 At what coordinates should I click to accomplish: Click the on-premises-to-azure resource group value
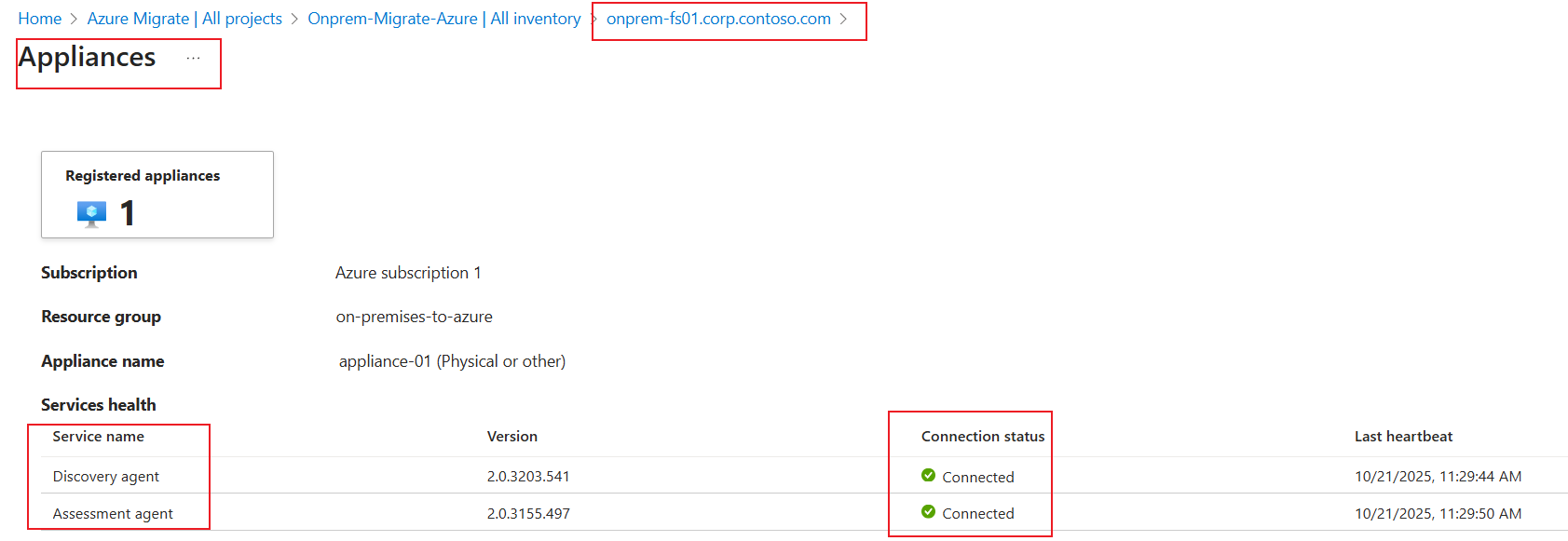point(414,317)
